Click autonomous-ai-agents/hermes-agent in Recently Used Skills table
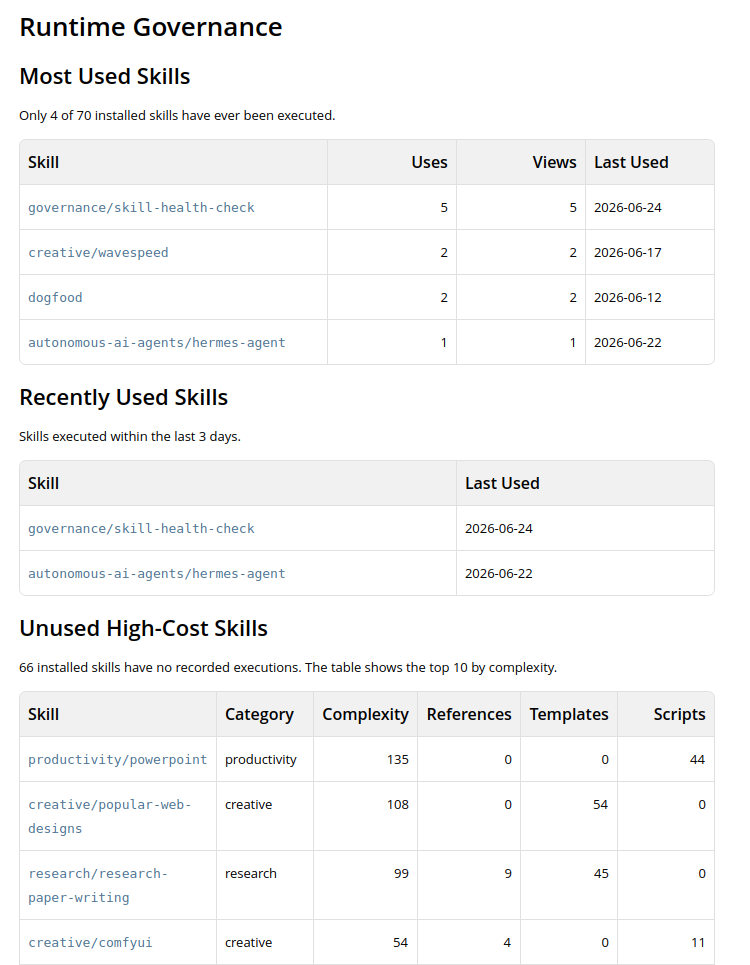The width and height of the screenshot is (750, 965). (x=156, y=574)
